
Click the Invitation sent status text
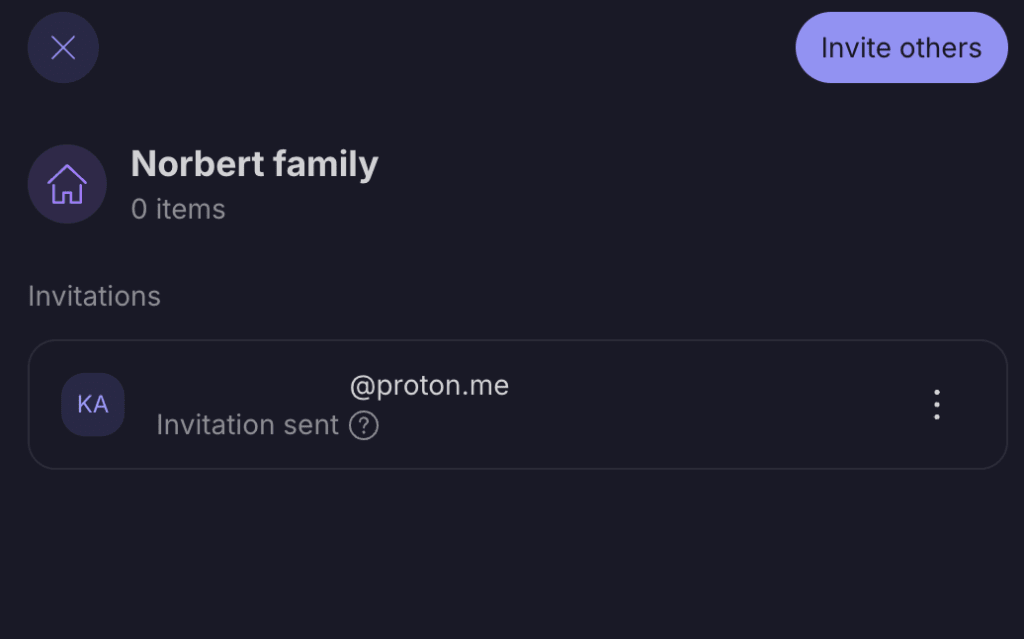[x=247, y=425]
